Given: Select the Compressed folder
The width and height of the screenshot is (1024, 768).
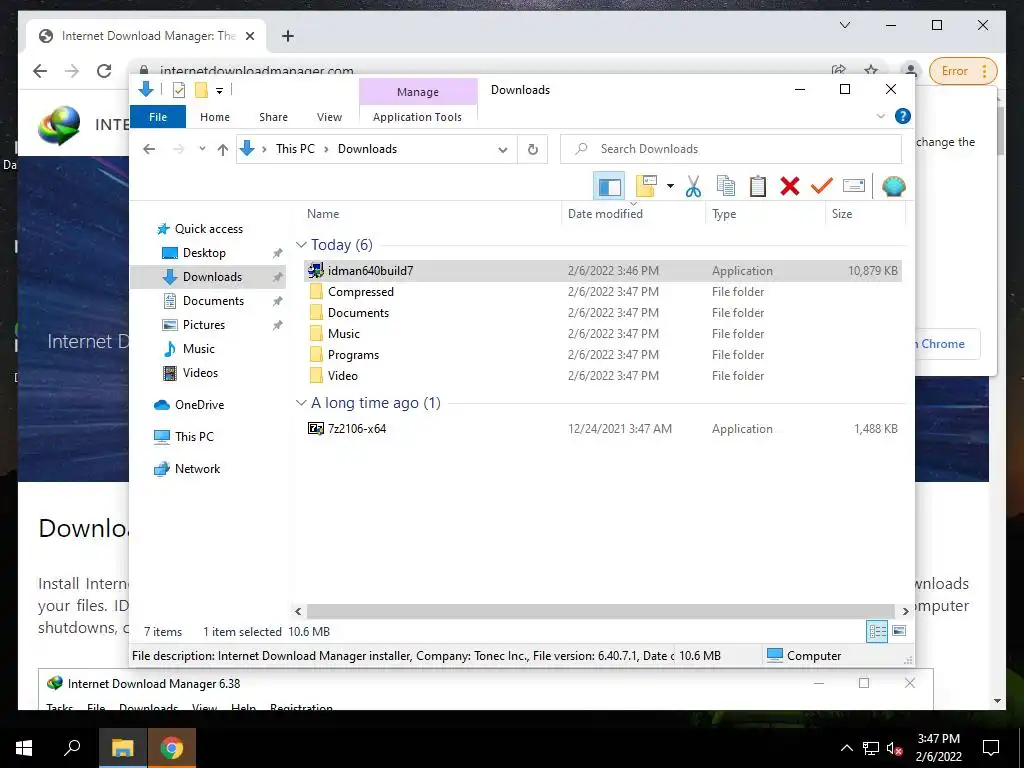Looking at the screenshot, I should tap(603, 292).
